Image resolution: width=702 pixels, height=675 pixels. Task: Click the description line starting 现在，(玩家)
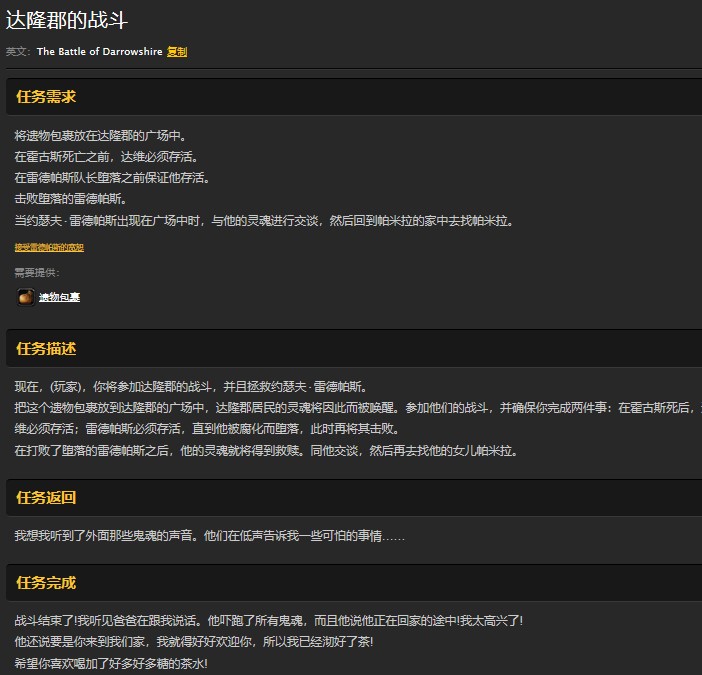click(191, 387)
